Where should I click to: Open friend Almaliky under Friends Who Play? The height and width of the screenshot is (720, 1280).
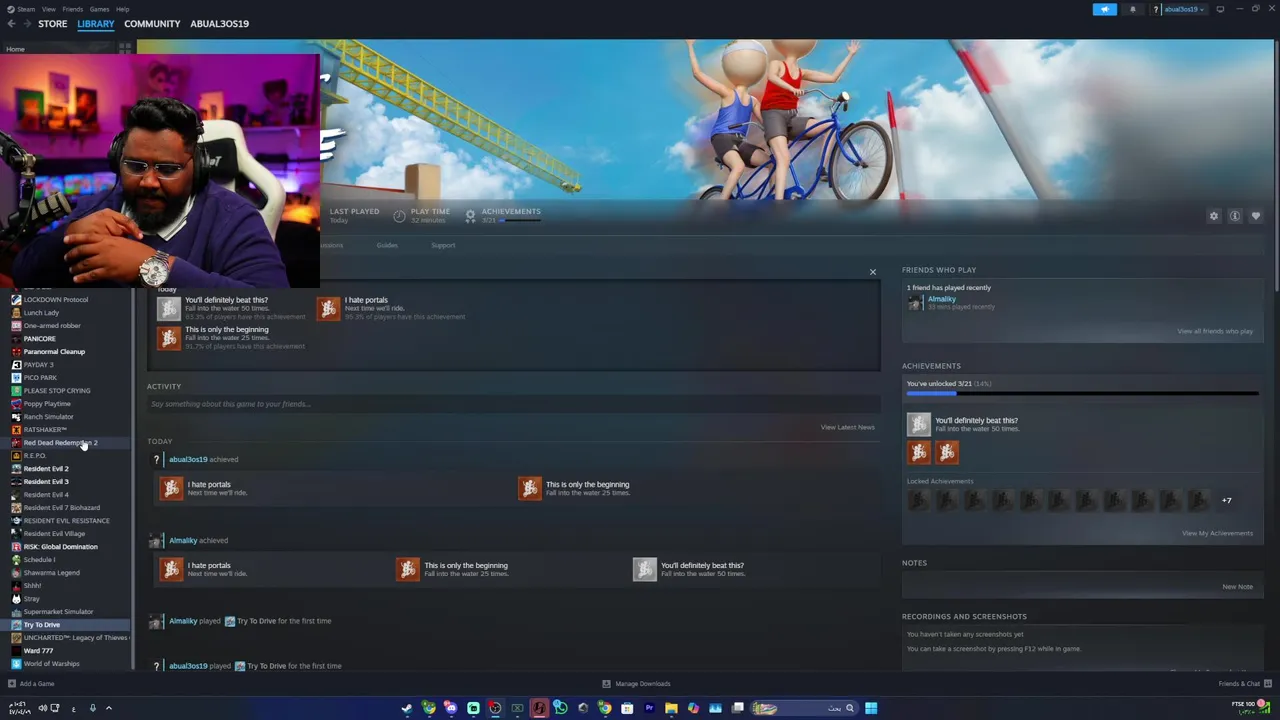click(941, 299)
